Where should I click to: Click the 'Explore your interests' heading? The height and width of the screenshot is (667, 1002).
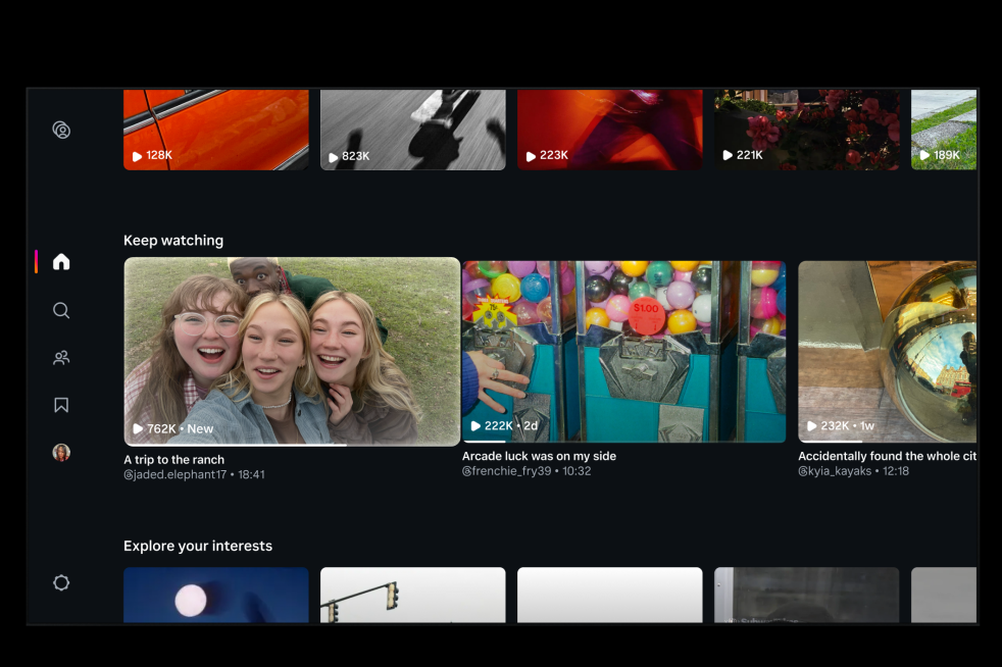click(x=197, y=546)
